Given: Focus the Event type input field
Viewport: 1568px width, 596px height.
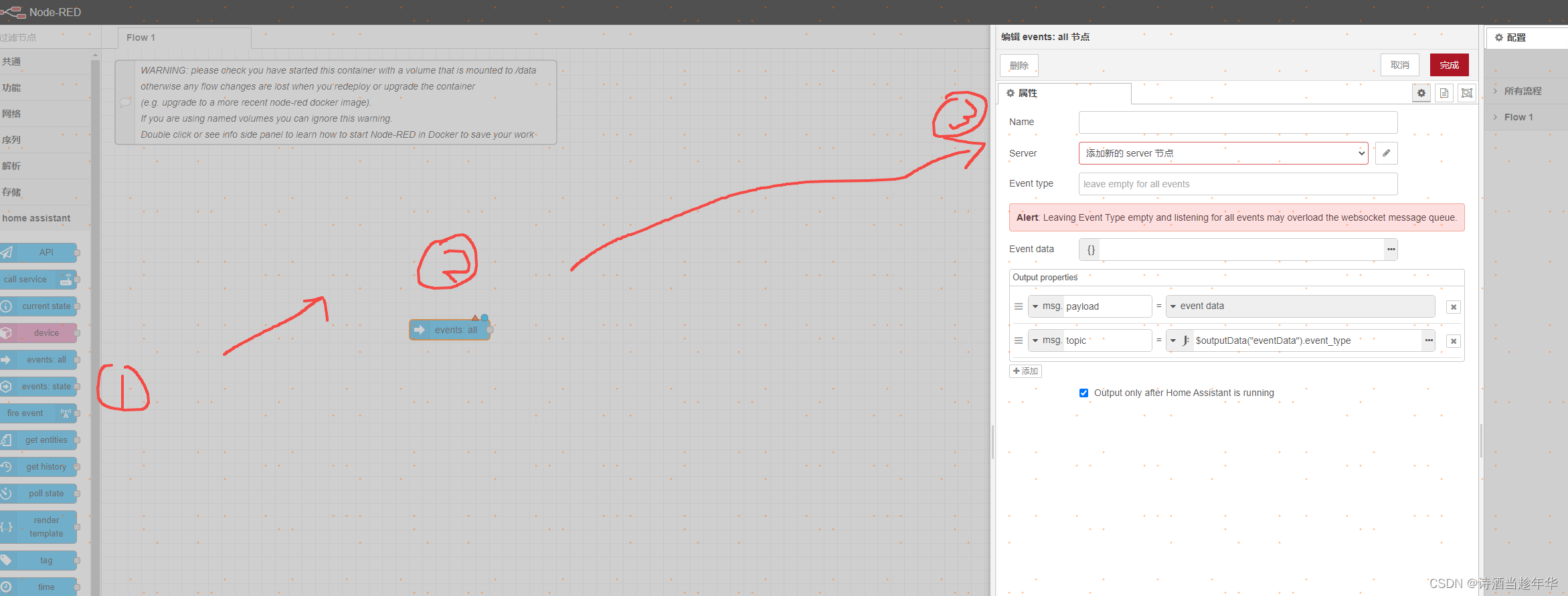Looking at the screenshot, I should (1238, 184).
